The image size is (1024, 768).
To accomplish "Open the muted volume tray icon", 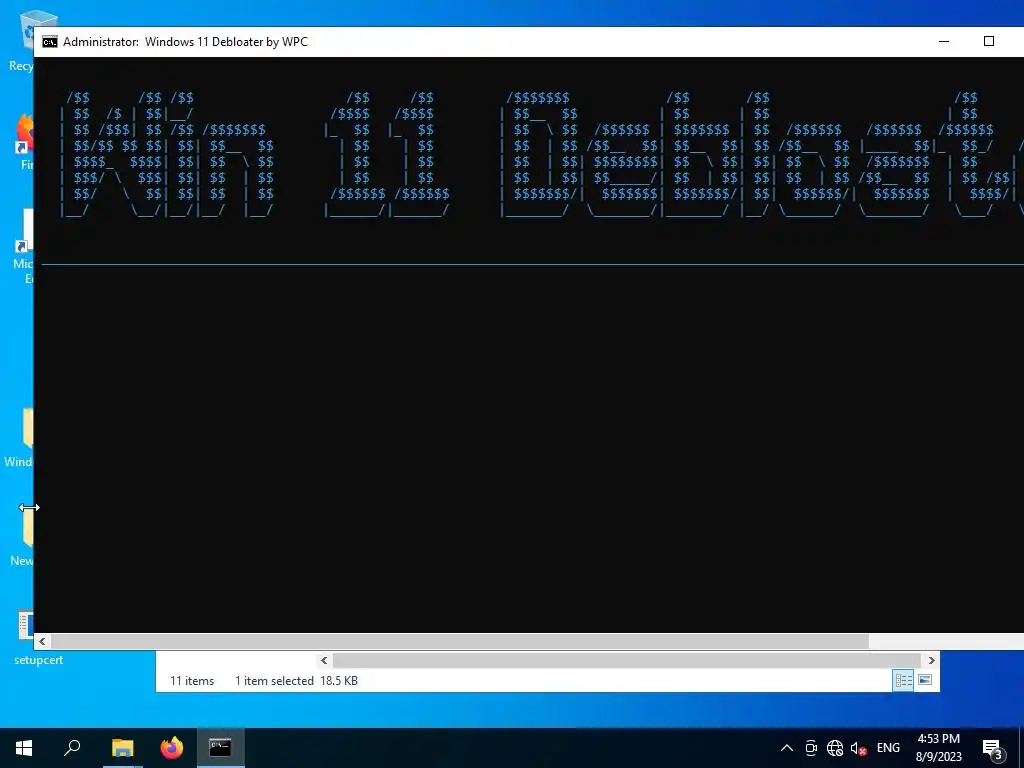I will click(x=859, y=748).
